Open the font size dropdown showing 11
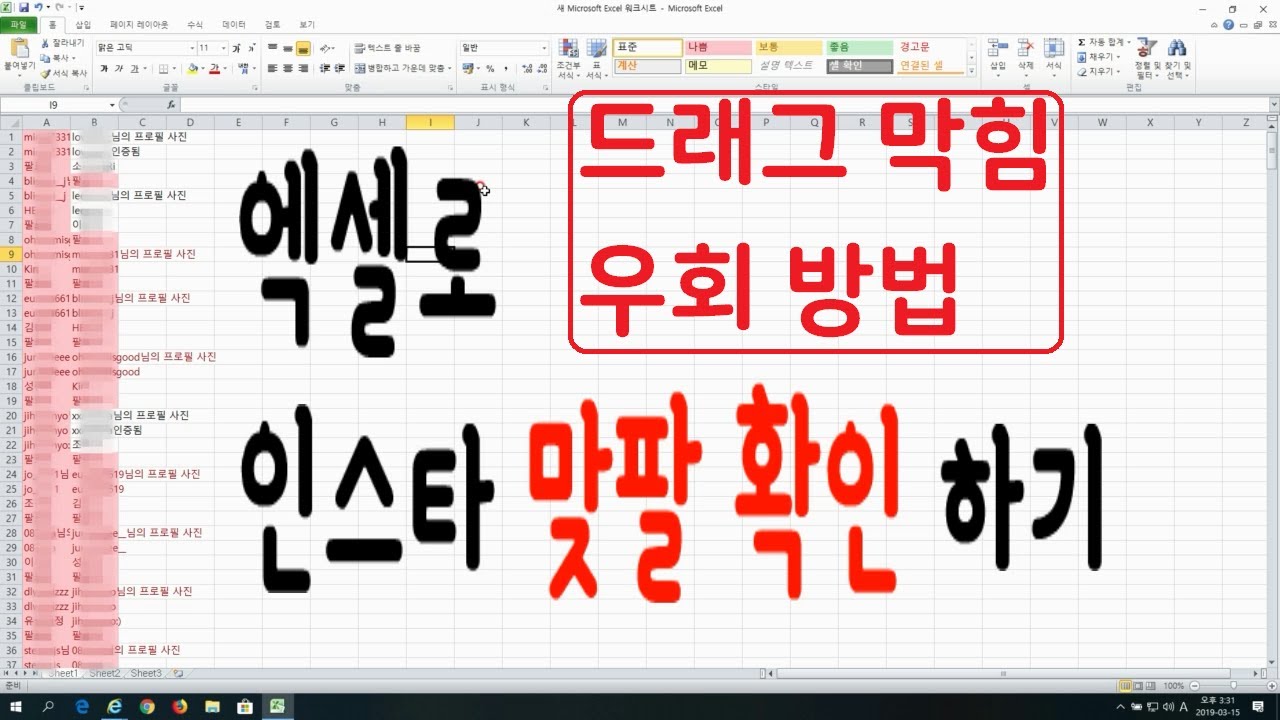 tap(223, 48)
